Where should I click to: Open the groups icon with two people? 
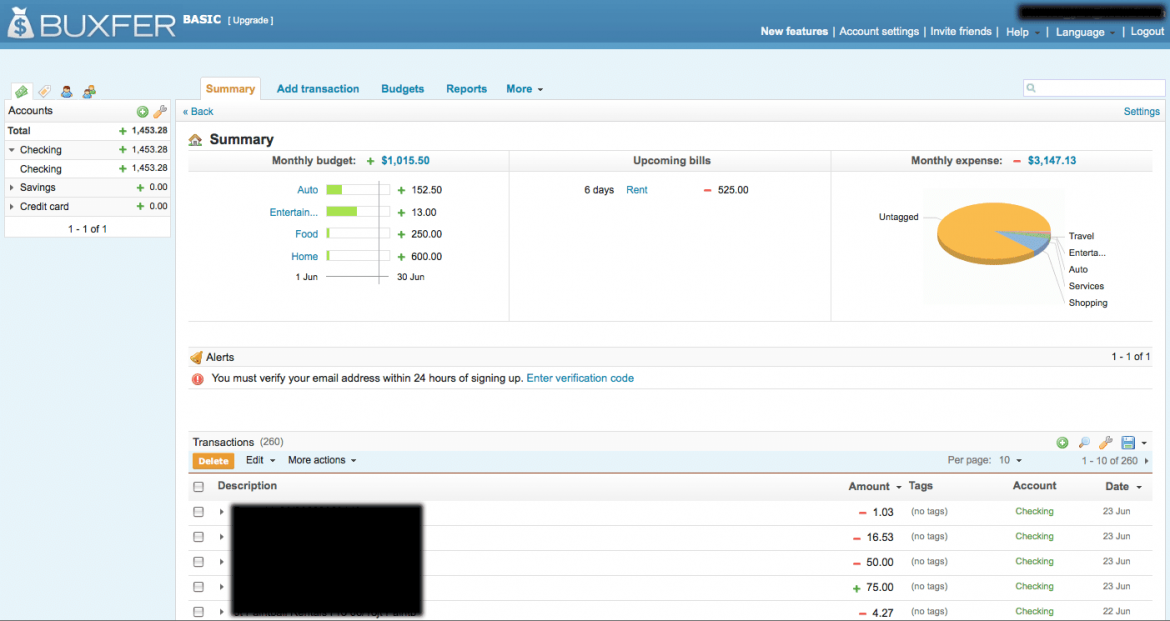pos(89,91)
